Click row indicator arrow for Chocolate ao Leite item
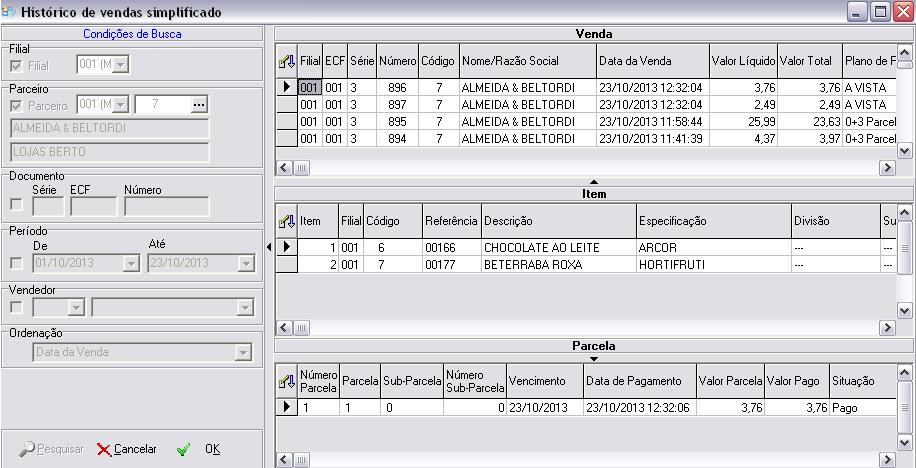 [x=286, y=247]
